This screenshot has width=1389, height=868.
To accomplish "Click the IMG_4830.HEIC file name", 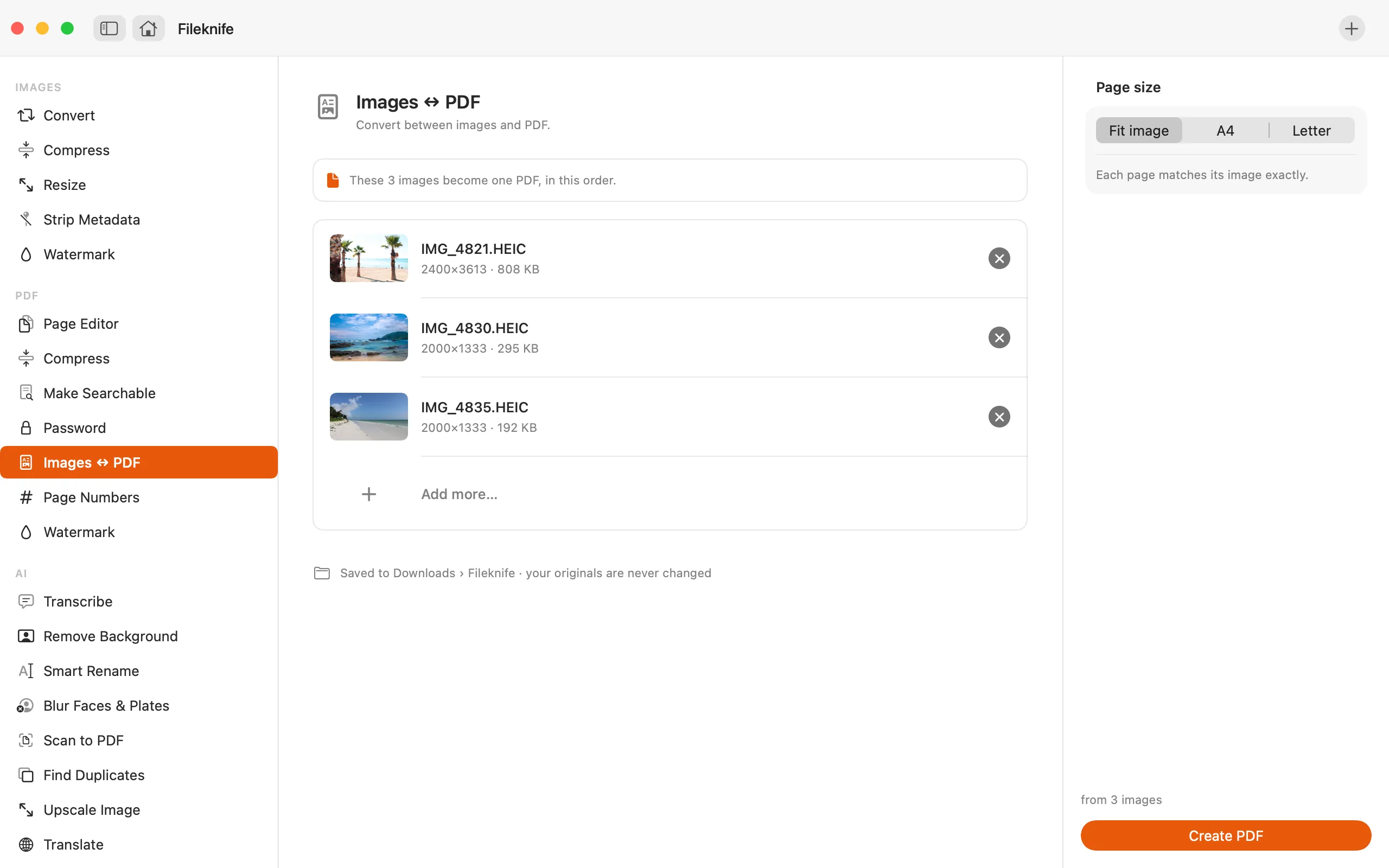I will [x=475, y=328].
